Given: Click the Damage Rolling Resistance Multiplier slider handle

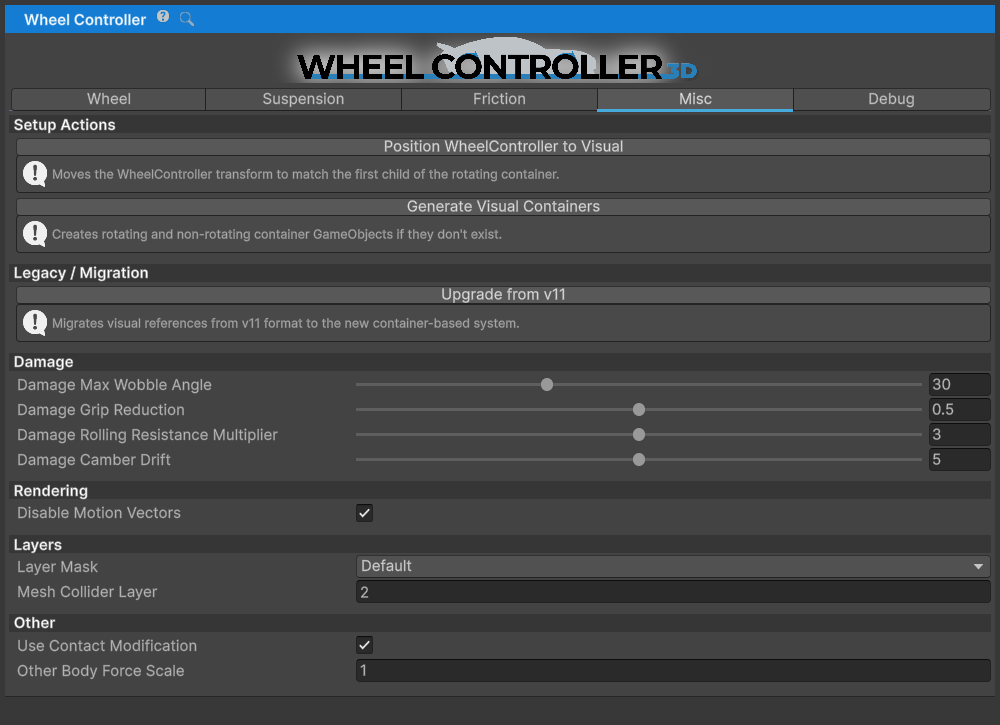Looking at the screenshot, I should (x=638, y=435).
